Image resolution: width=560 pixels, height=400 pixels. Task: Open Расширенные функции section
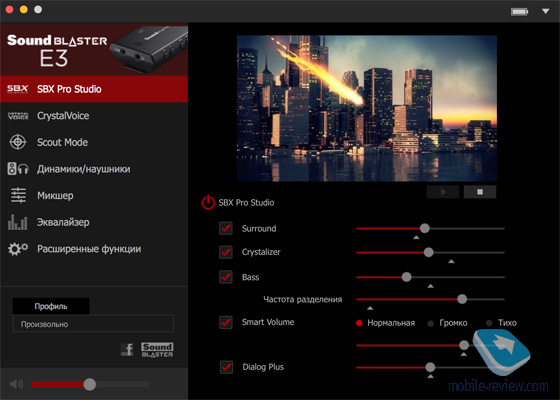[94, 249]
